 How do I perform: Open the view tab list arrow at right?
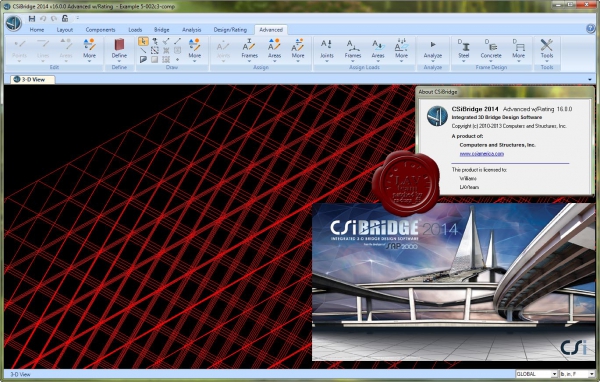590,80
